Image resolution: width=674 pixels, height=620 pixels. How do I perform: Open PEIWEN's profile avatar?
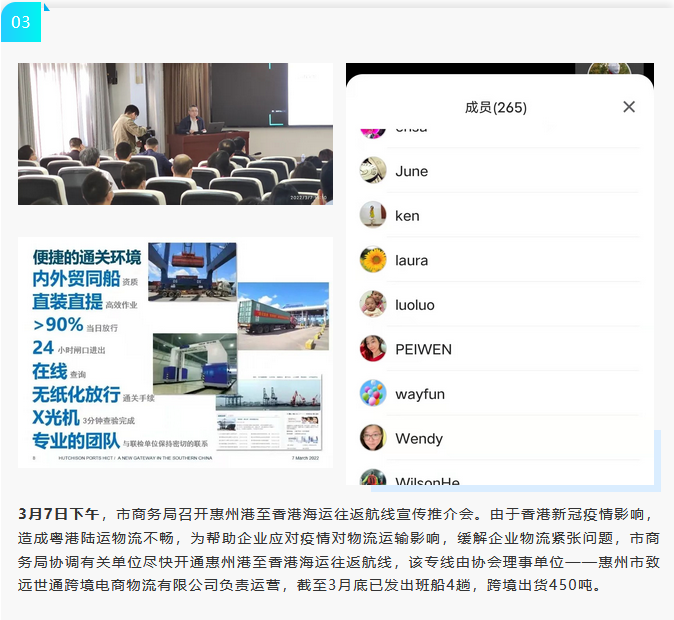pyautogui.click(x=373, y=348)
